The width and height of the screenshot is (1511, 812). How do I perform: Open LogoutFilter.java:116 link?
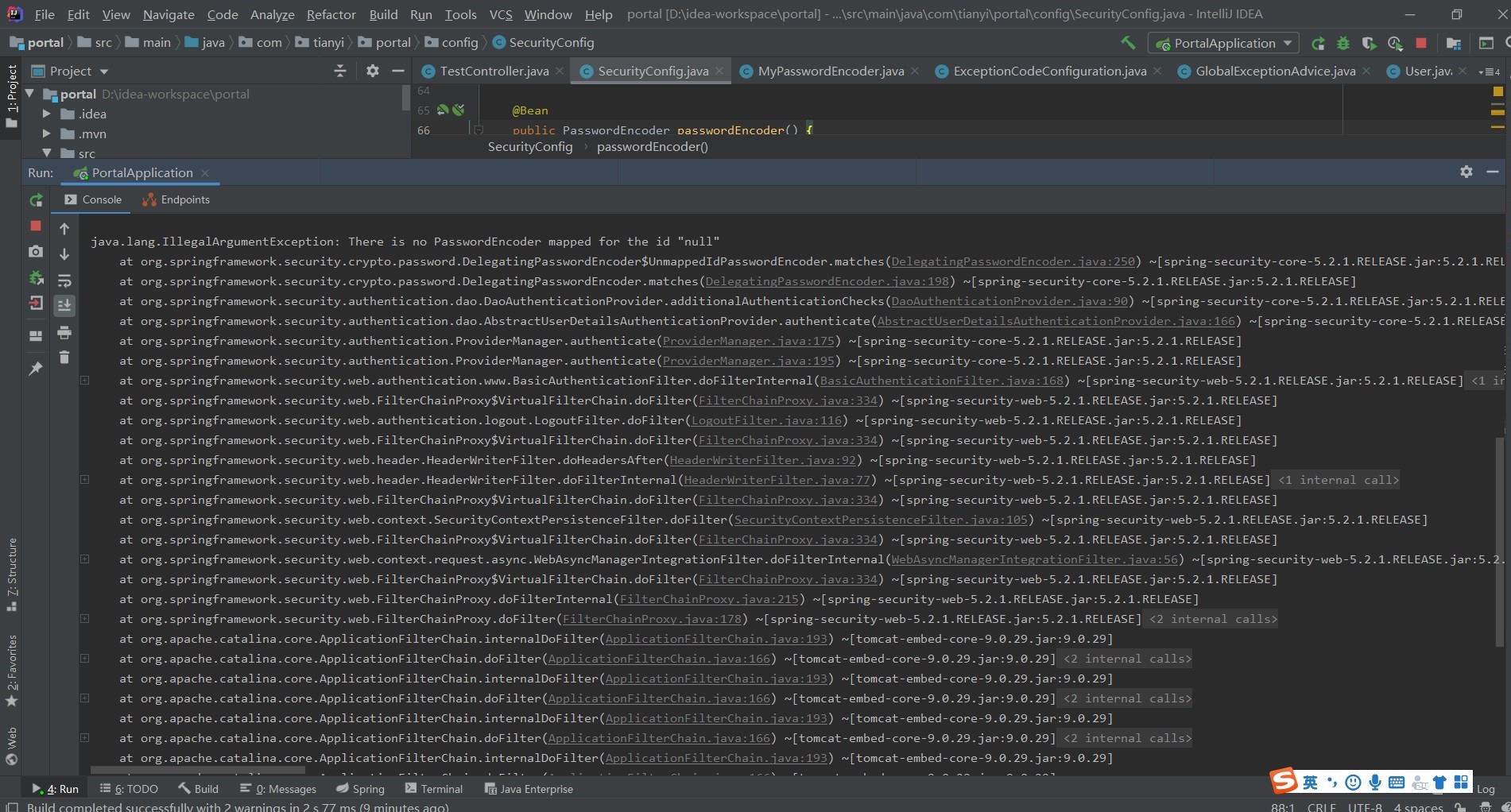coord(766,420)
